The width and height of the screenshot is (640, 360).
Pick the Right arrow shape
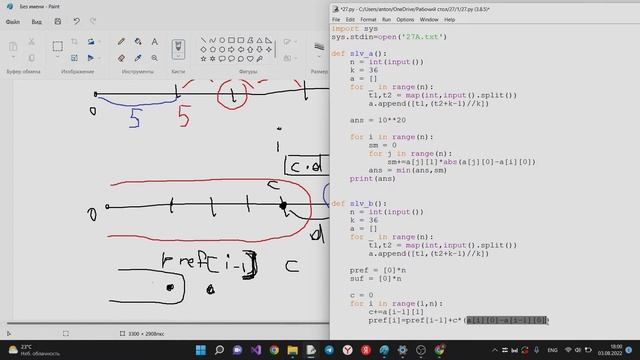pyautogui.click(x=231, y=49)
